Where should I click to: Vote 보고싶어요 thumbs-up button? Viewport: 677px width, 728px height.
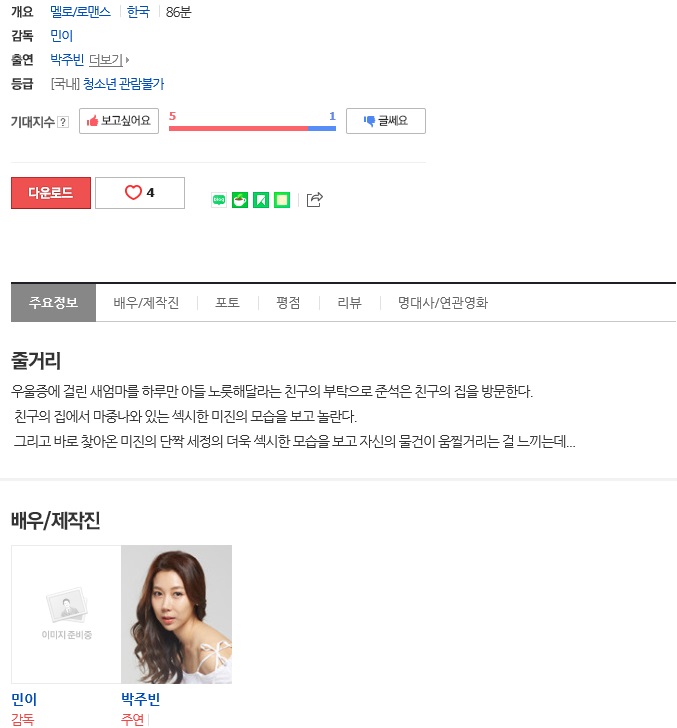[x=119, y=121]
